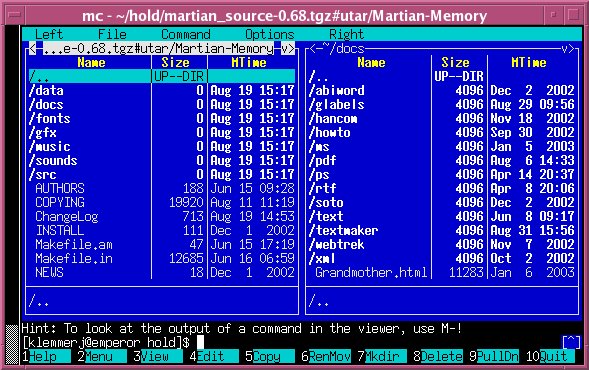Click the [^] panel toggle indicator
Image resolution: width=589 pixels, height=370 pixels.
pos(571,342)
